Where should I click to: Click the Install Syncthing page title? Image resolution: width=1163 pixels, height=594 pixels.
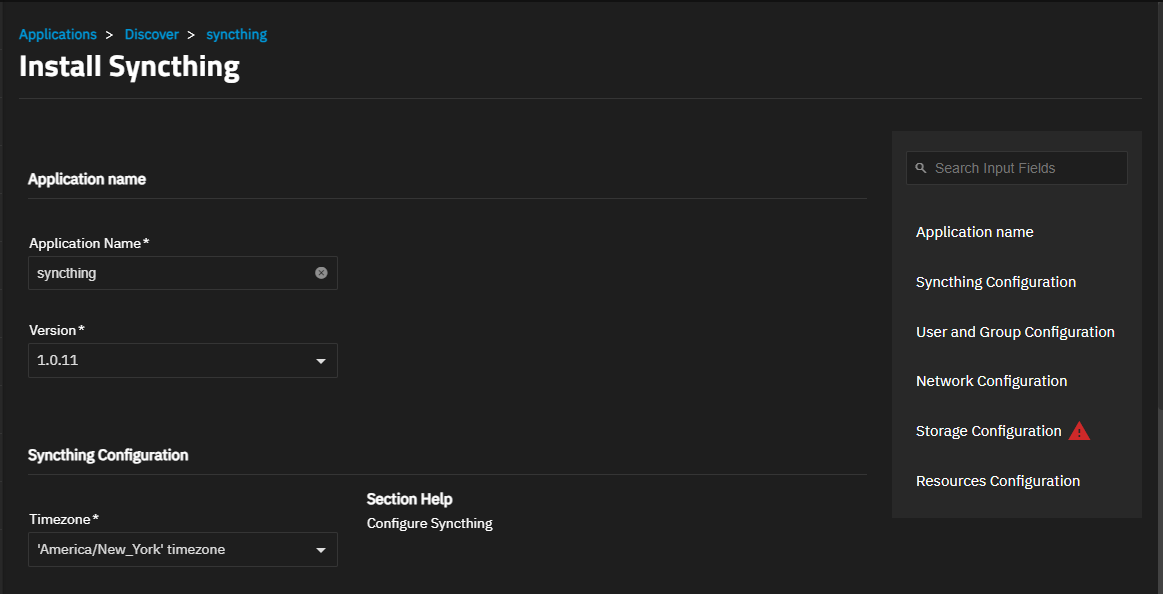pyautogui.click(x=129, y=67)
